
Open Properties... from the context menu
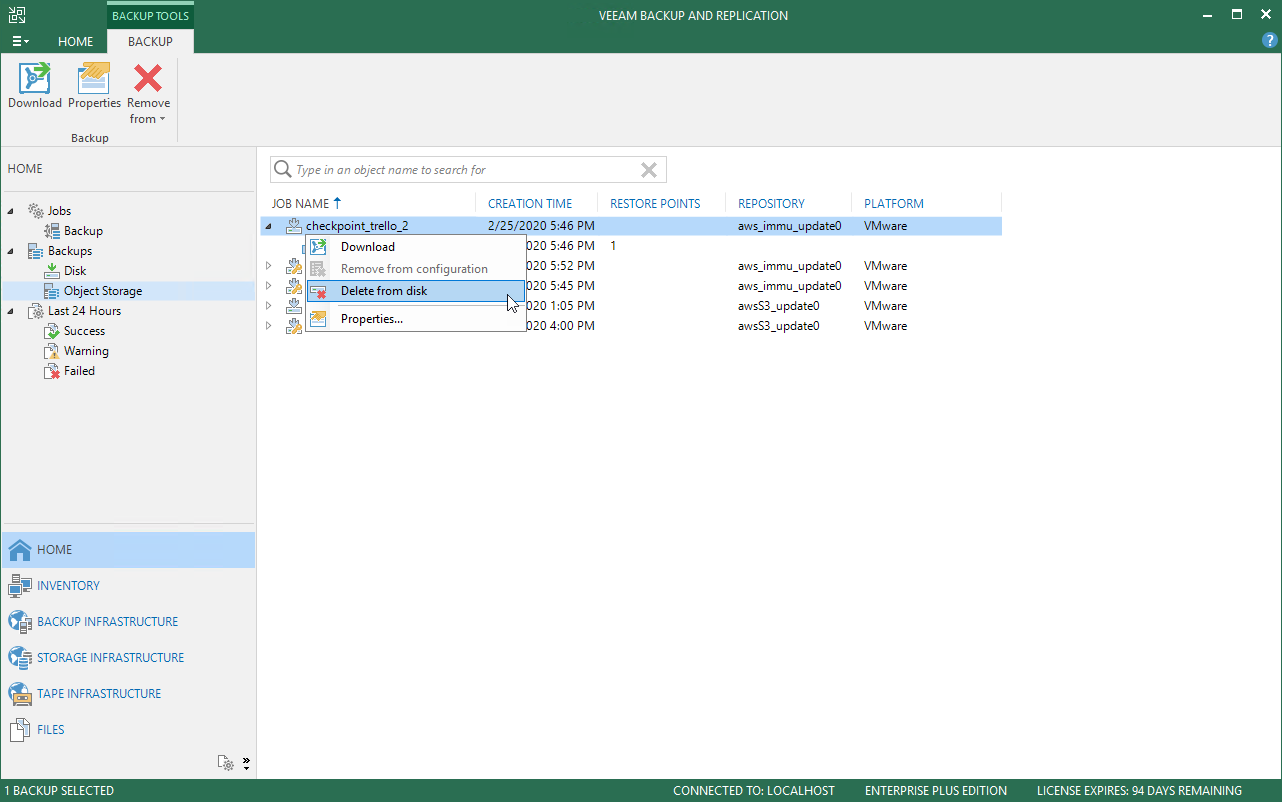click(415, 319)
